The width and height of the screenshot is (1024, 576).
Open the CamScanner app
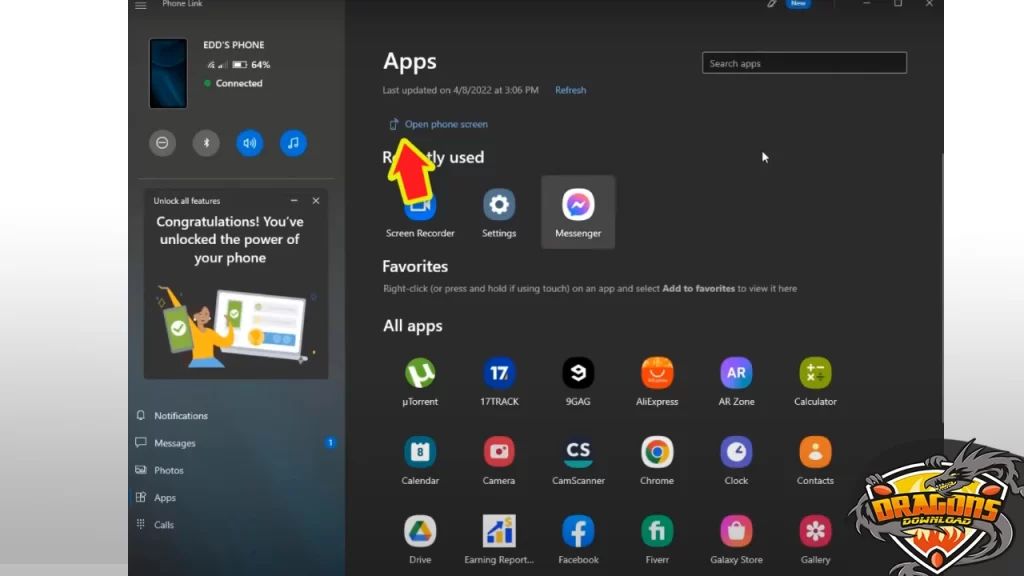(578, 452)
